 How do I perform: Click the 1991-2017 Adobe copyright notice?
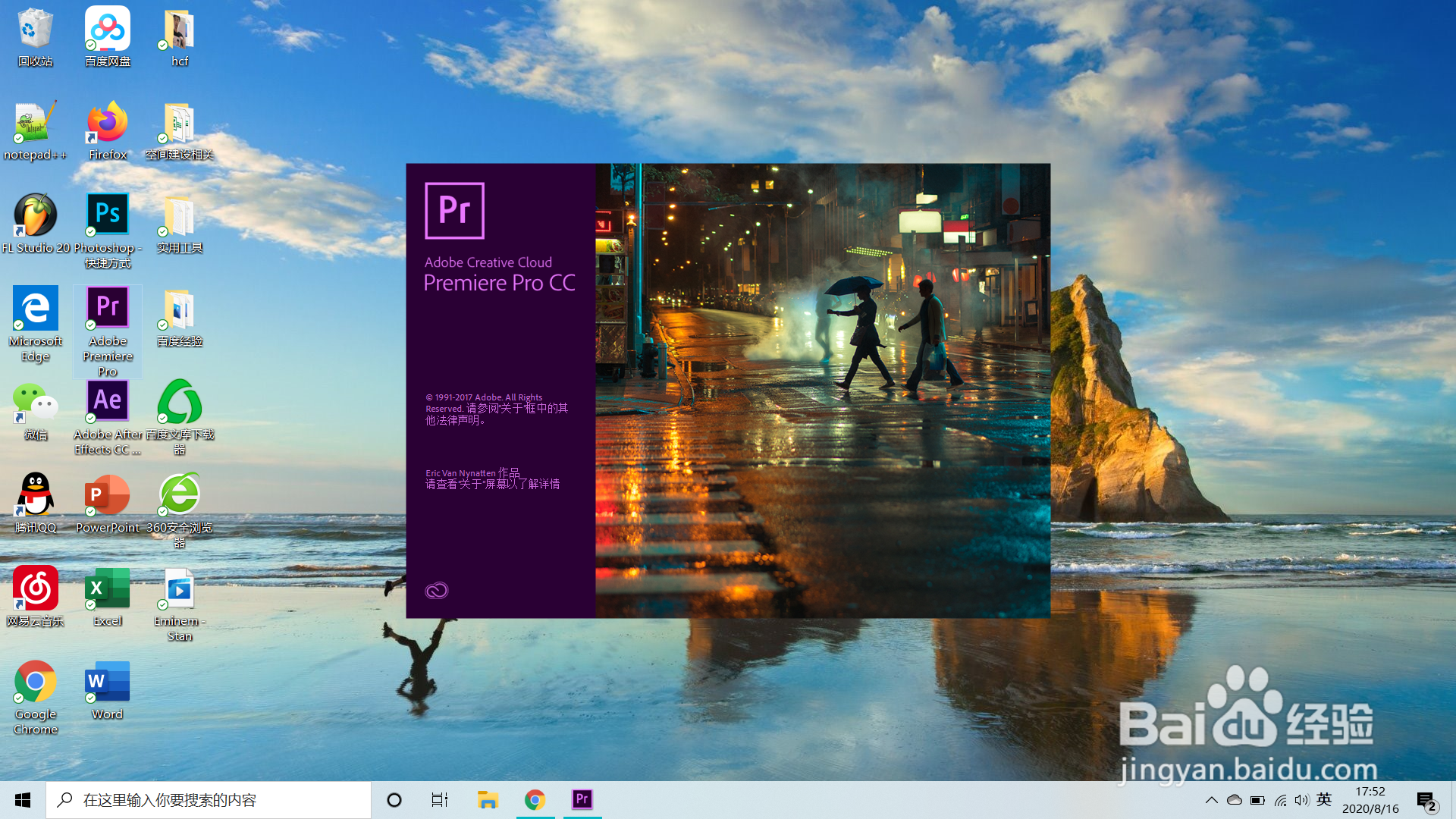coord(497,408)
